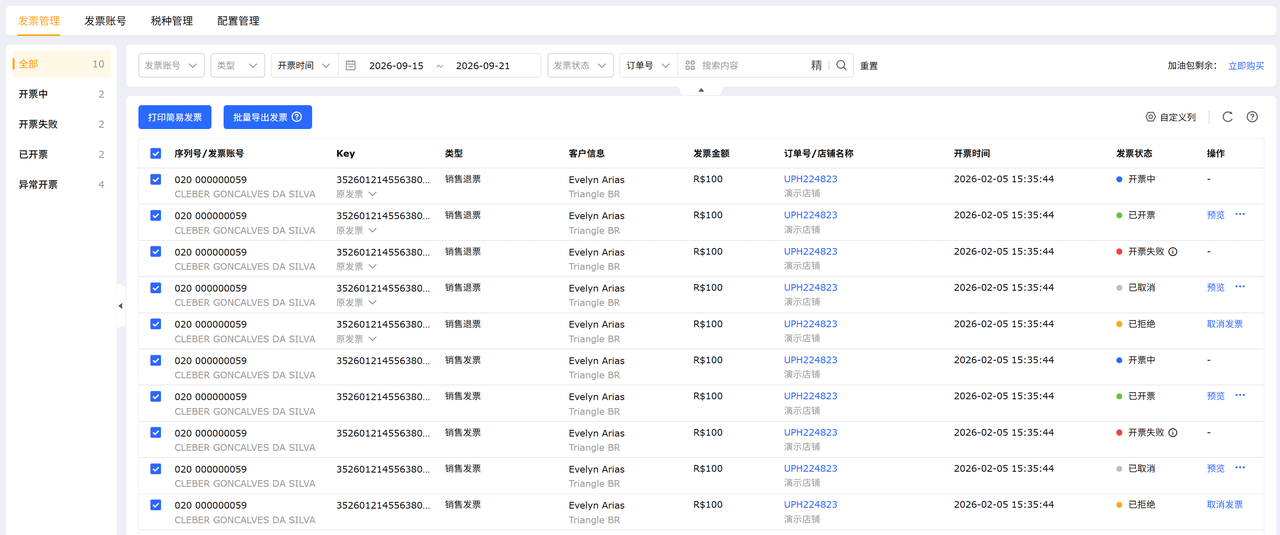Open the 发票状态 filter dropdown
This screenshot has height=535, width=1280.
tap(580, 65)
